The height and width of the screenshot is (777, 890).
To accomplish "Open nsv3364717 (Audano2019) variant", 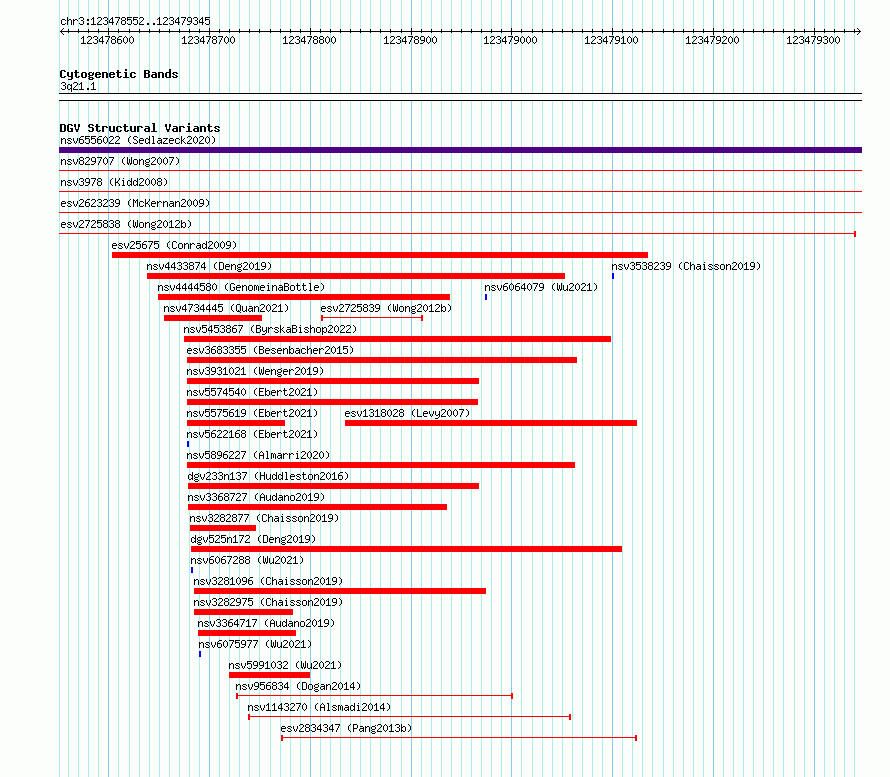I will 266,623.
